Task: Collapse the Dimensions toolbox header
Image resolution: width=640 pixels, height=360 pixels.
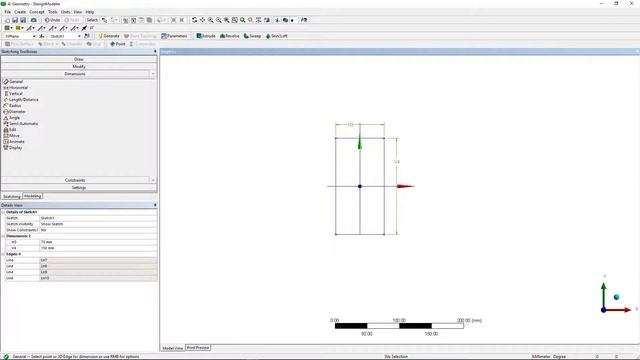Action: pos(75,74)
